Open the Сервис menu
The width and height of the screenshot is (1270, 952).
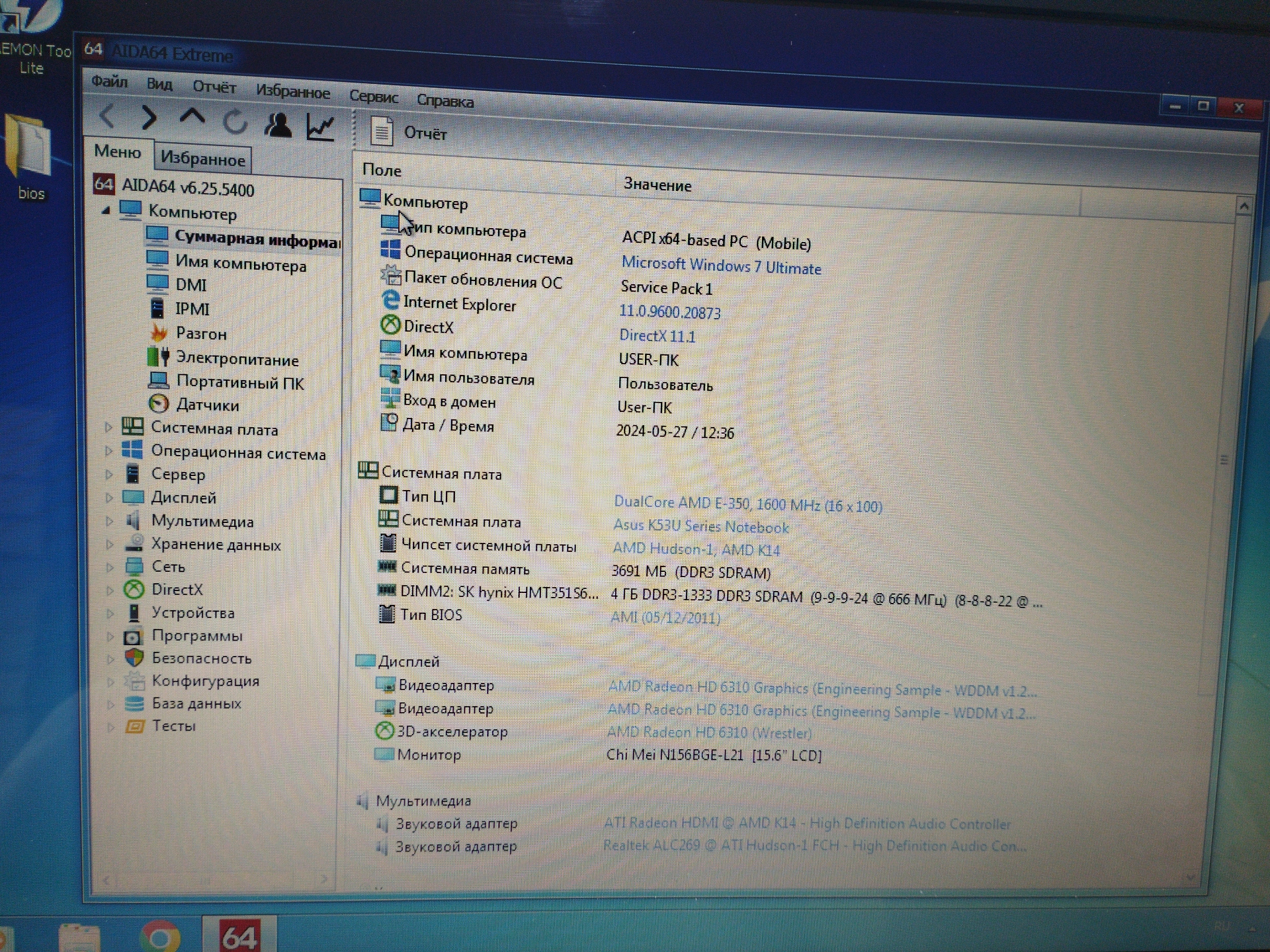coord(374,97)
